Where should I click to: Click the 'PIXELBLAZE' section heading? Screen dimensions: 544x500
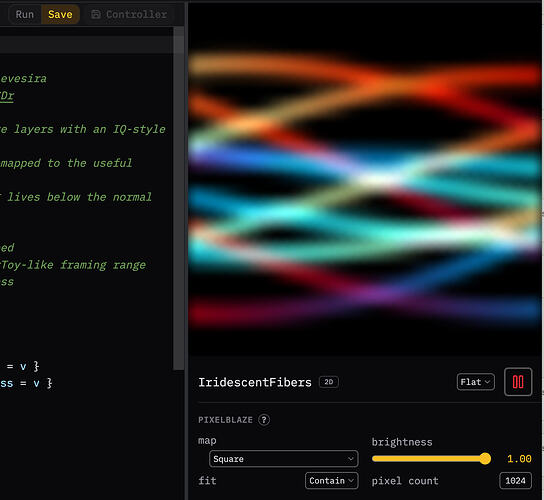(x=225, y=420)
